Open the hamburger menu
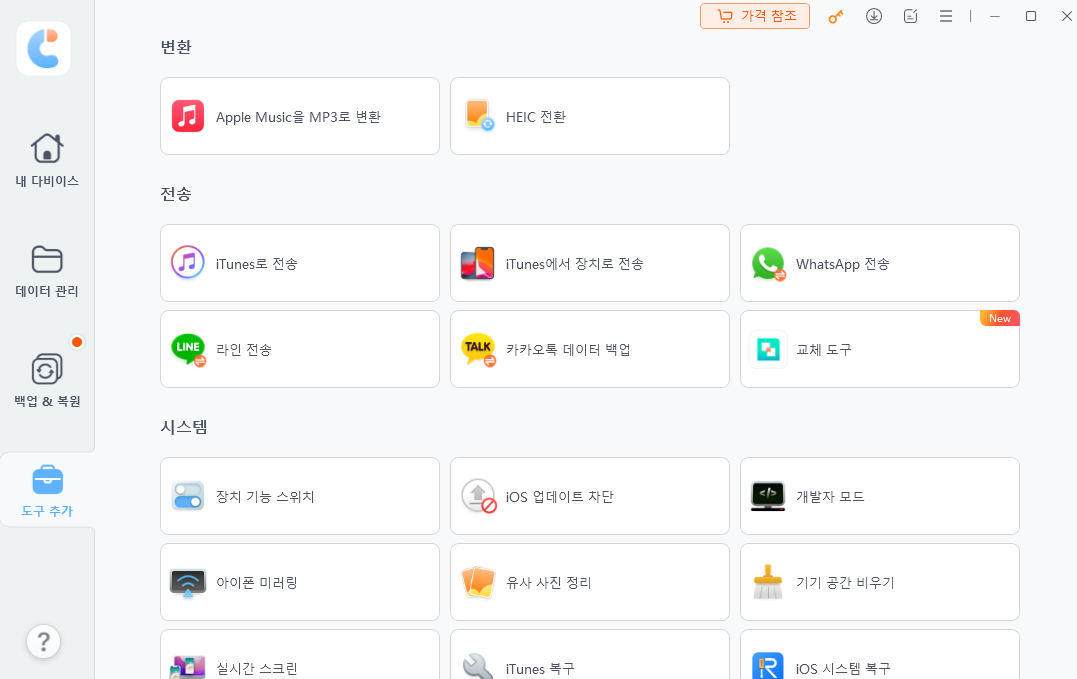Image resolution: width=1077 pixels, height=679 pixels. pos(946,16)
